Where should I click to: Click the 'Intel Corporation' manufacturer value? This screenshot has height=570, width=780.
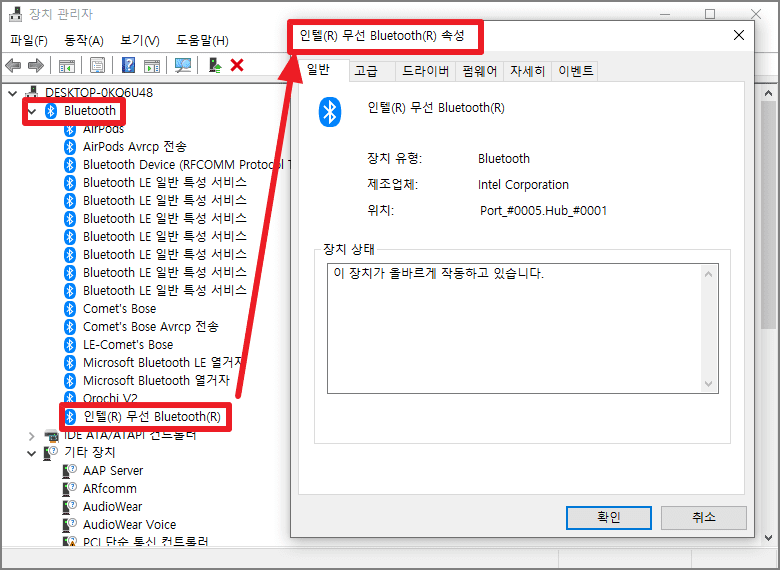(523, 185)
